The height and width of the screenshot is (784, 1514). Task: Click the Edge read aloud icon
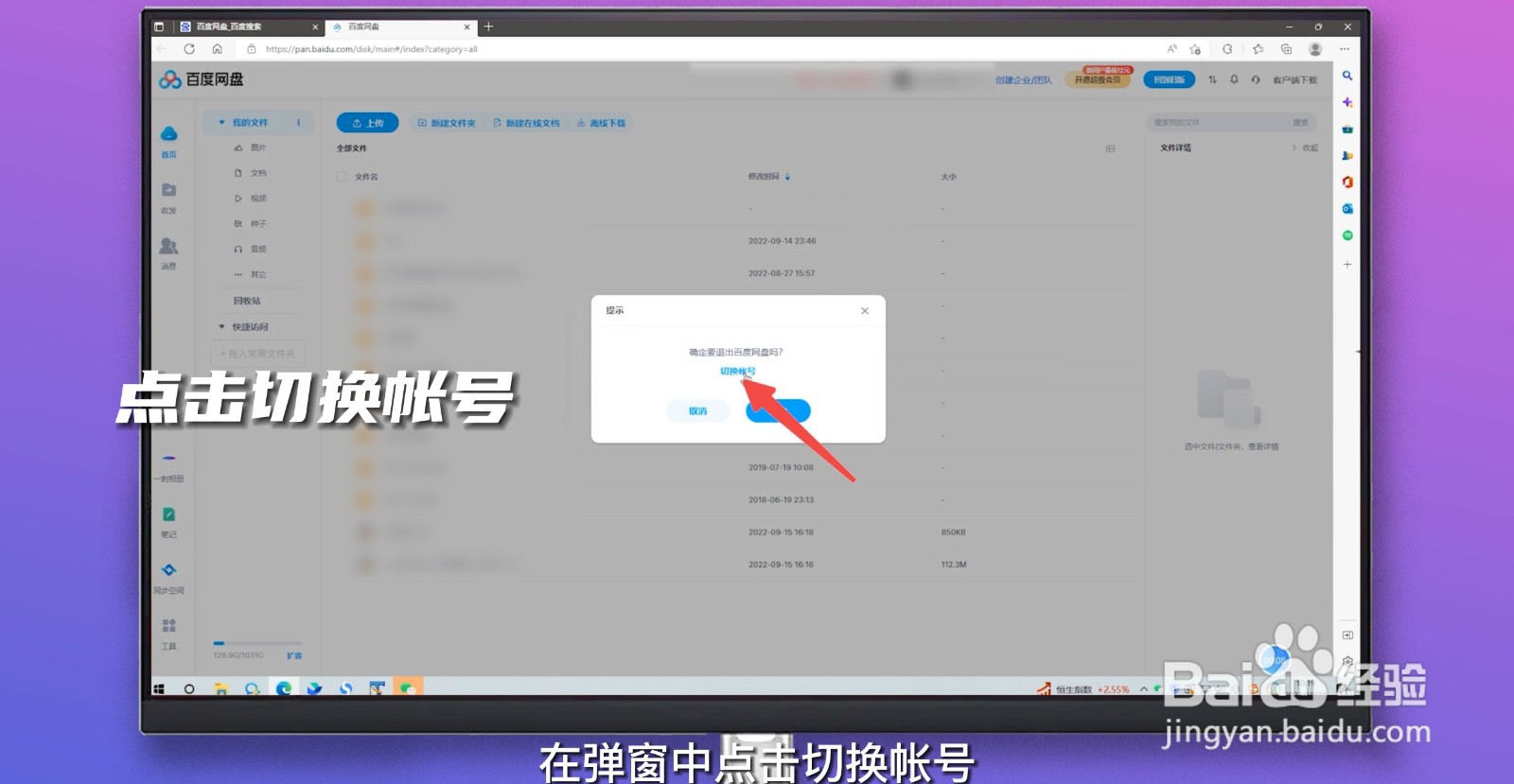click(1171, 49)
